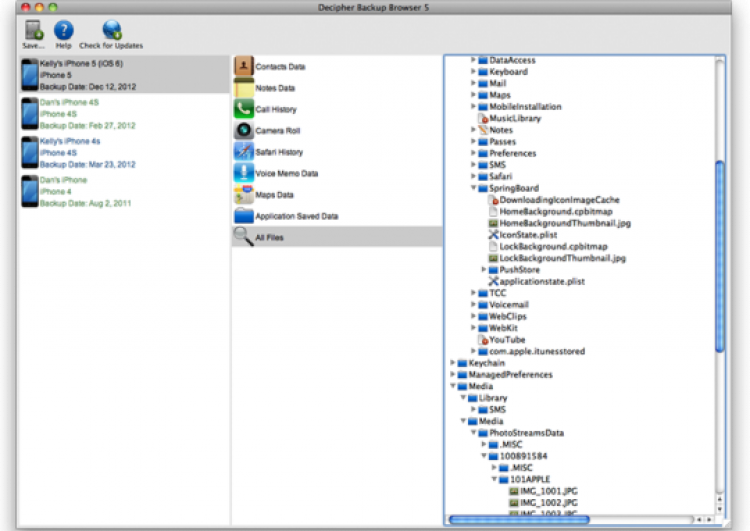Screen dimensions: 750x531
Task: Click the DownloadingIconImageCache file icon
Action: coord(493,200)
